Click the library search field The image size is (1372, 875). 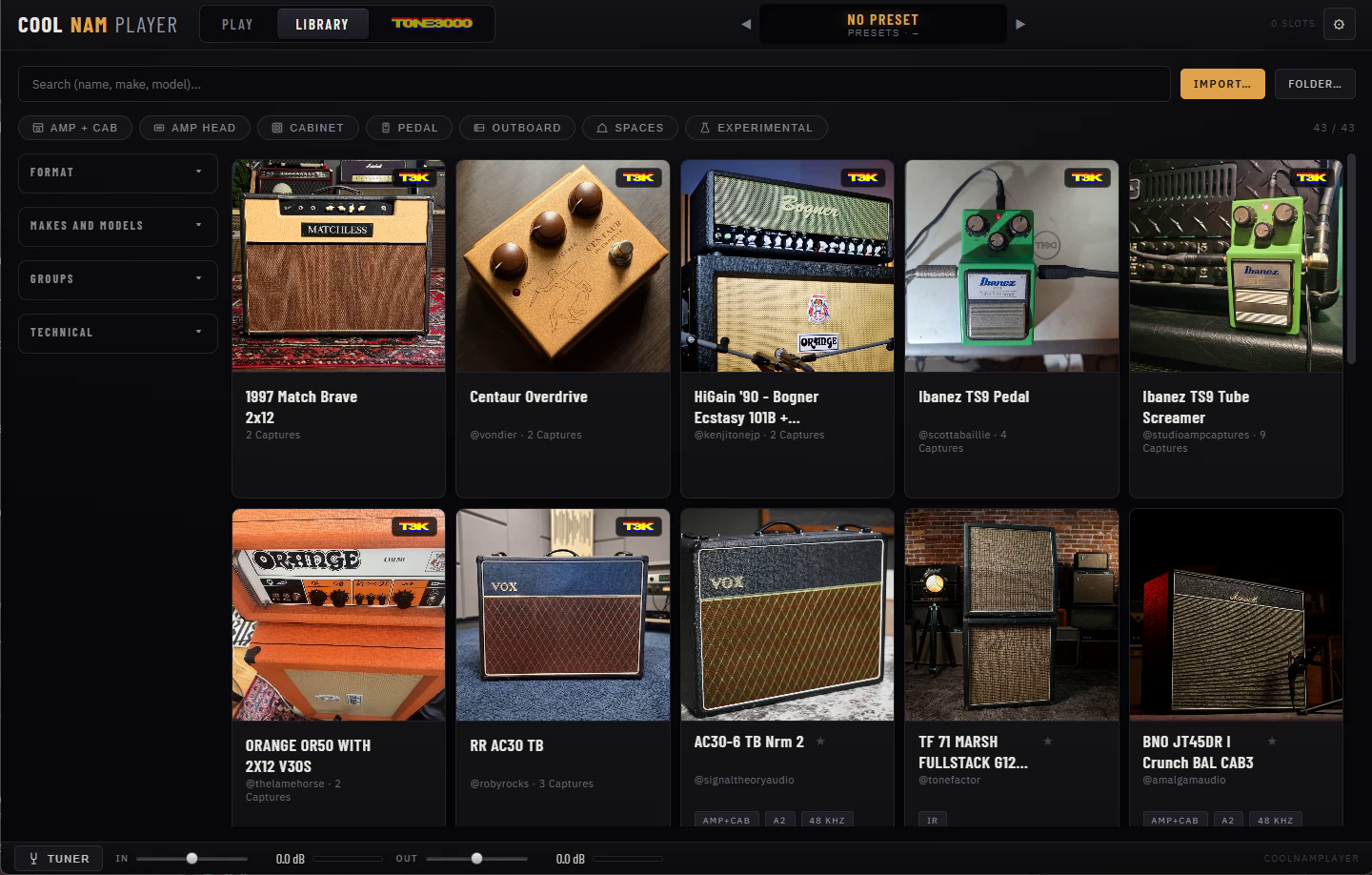(x=594, y=84)
